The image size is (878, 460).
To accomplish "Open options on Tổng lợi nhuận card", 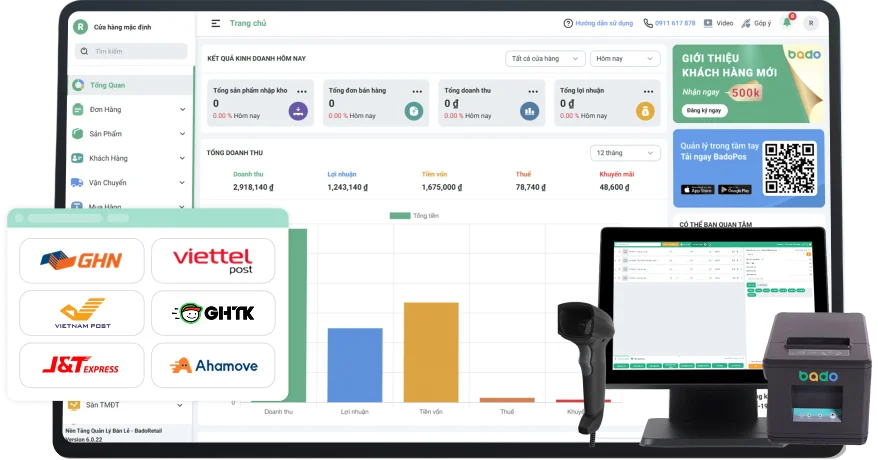I will coord(648,91).
